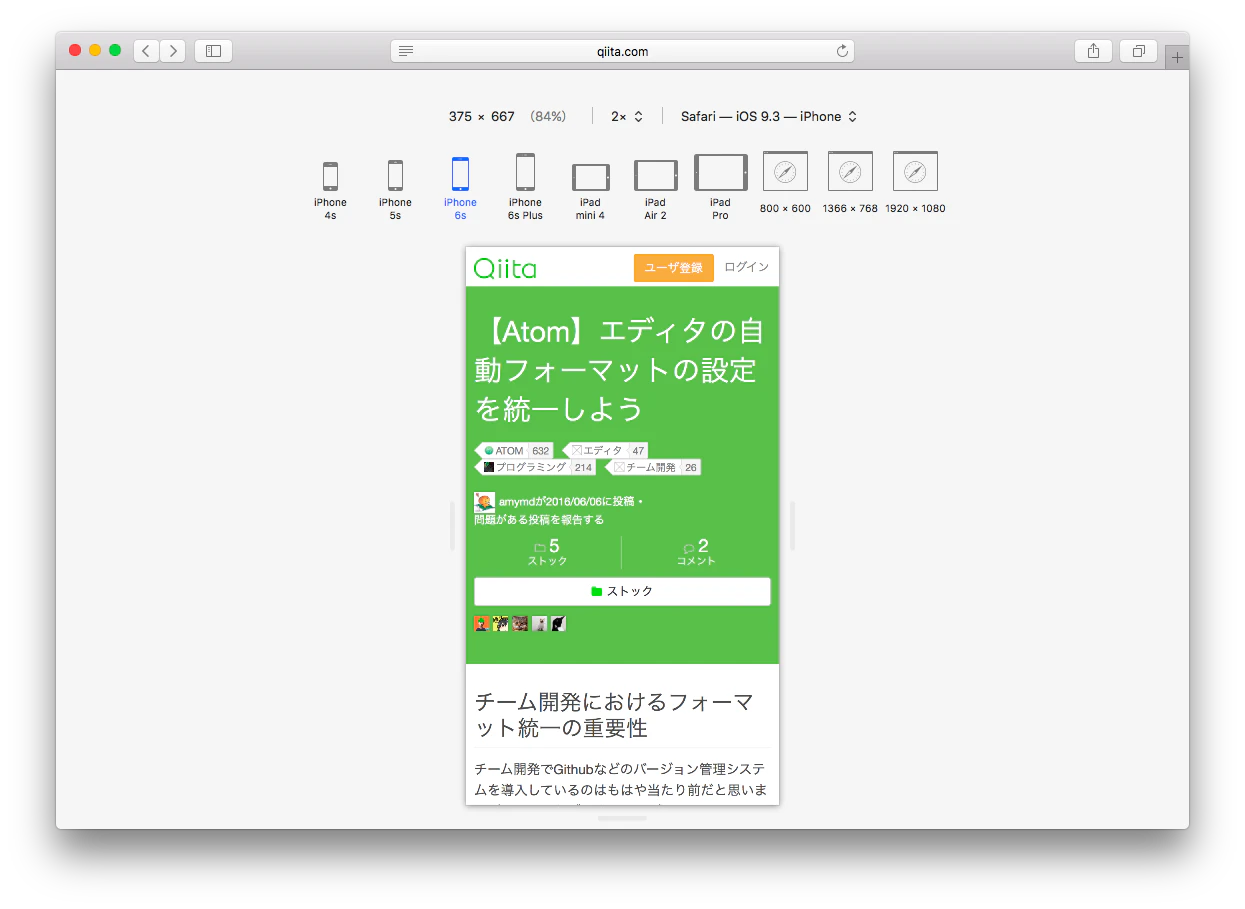Open the Safari iOS 9.3 iPhone user agent dropdown

[769, 116]
